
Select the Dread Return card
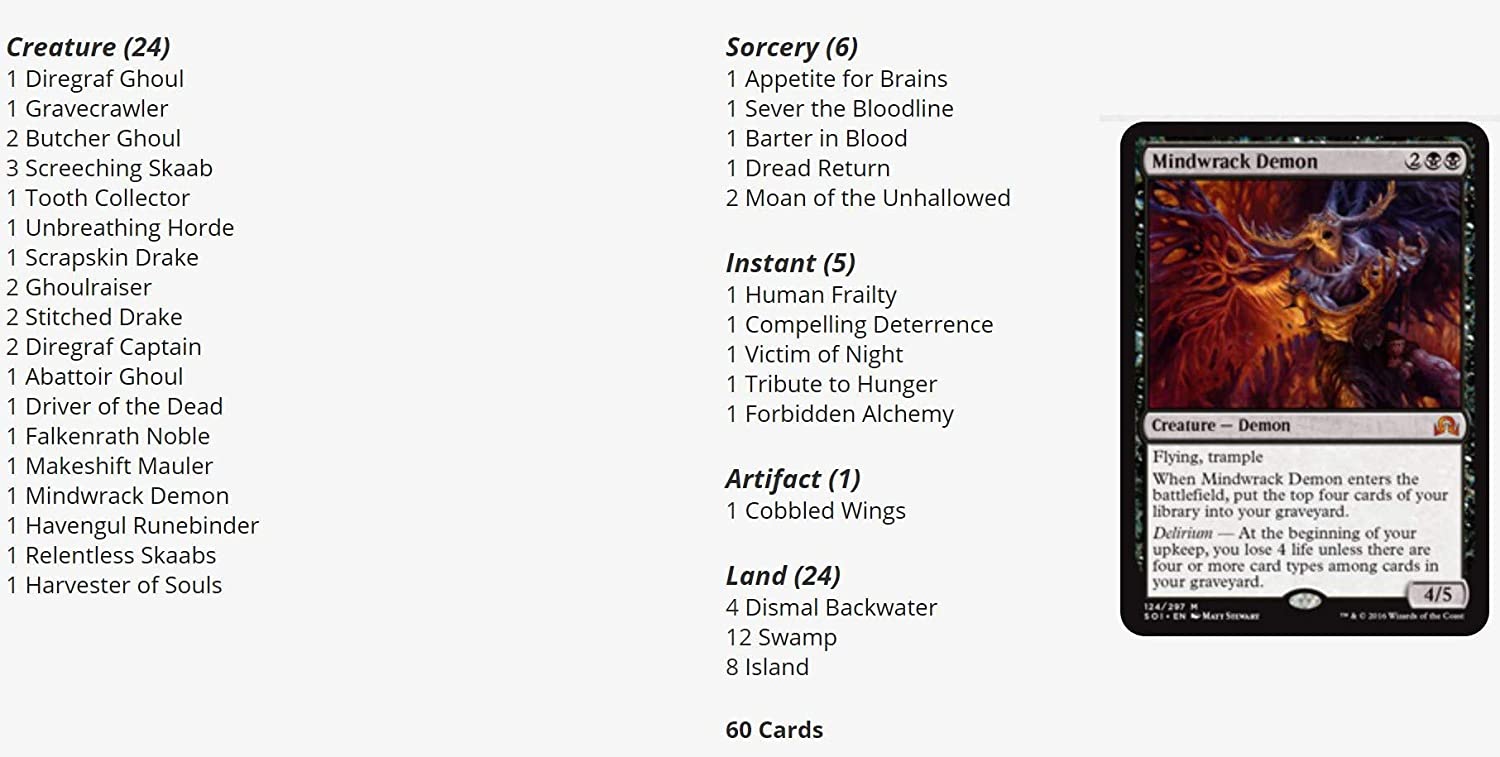(817, 168)
